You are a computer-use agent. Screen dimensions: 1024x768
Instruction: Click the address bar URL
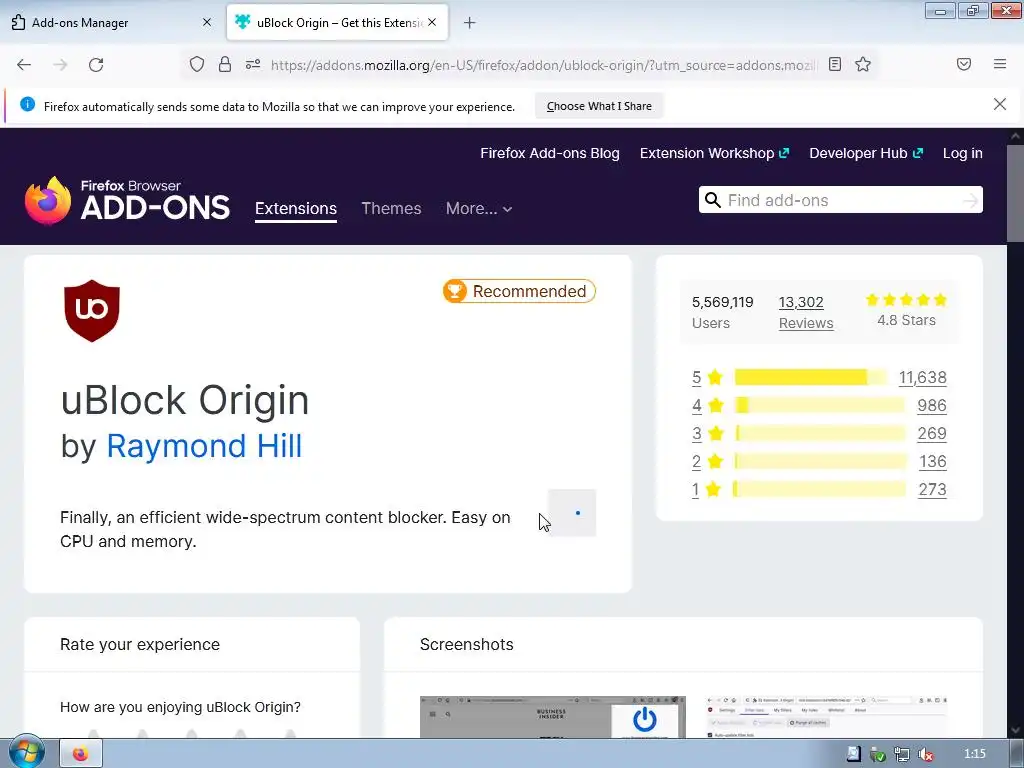coord(543,65)
